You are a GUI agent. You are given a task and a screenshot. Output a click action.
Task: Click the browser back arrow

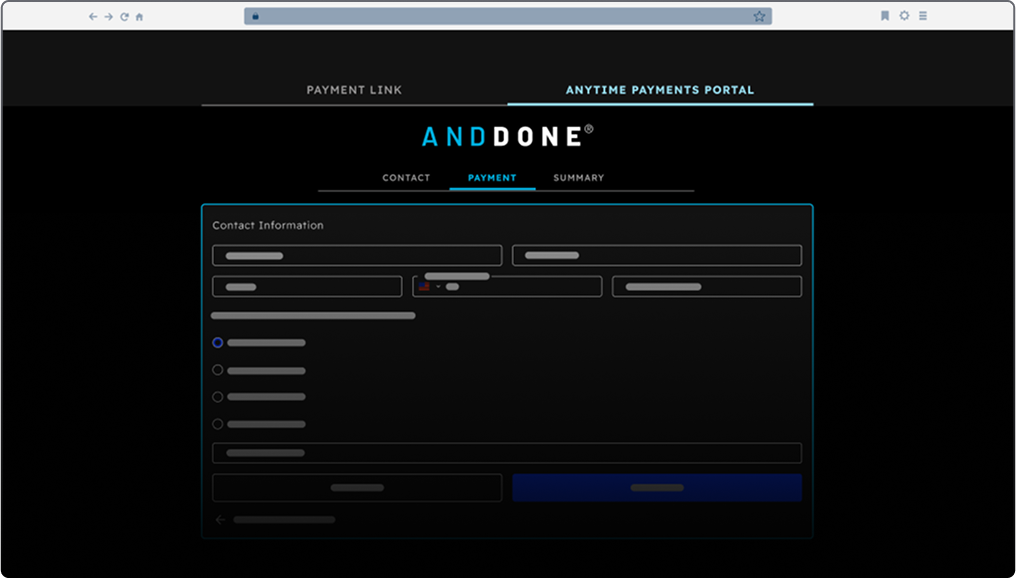[93, 17]
